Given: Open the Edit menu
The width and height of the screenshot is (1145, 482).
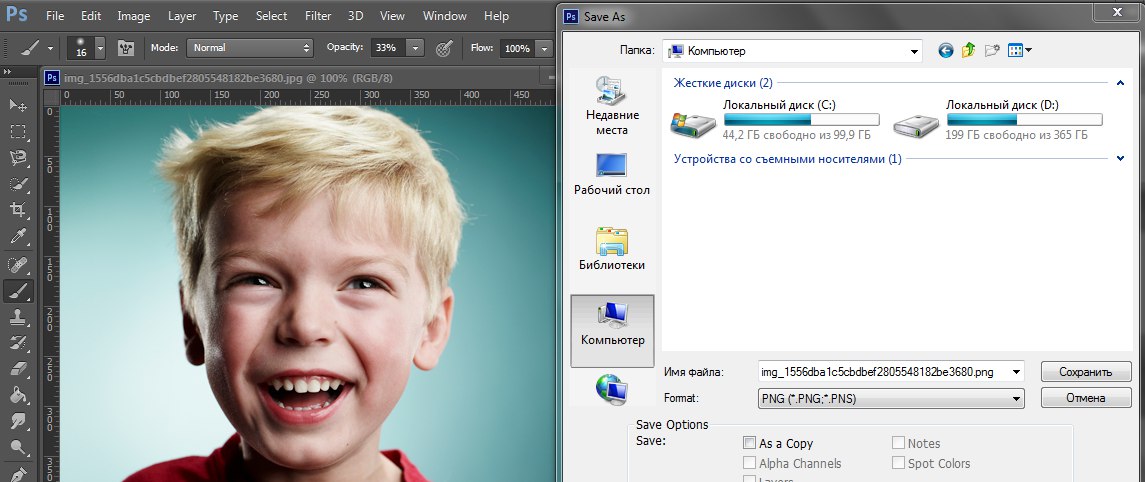Looking at the screenshot, I should (91, 15).
